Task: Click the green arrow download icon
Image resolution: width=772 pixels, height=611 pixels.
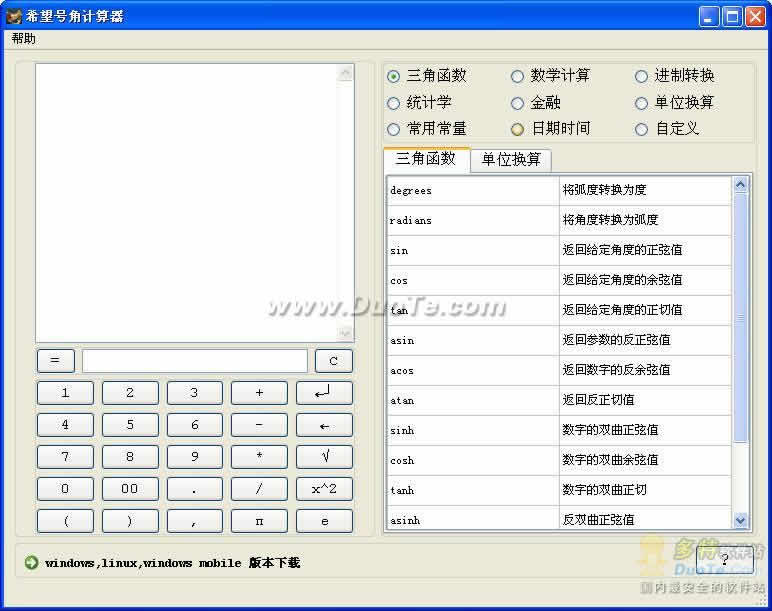Action: coord(31,563)
